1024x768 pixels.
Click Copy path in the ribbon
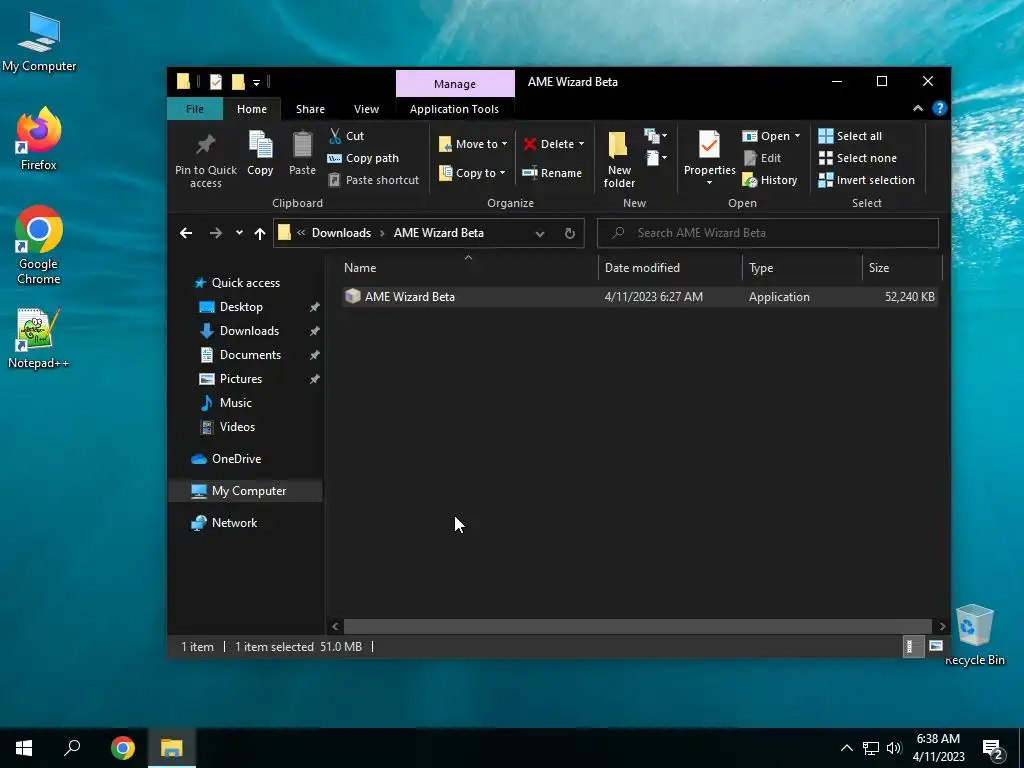click(362, 158)
